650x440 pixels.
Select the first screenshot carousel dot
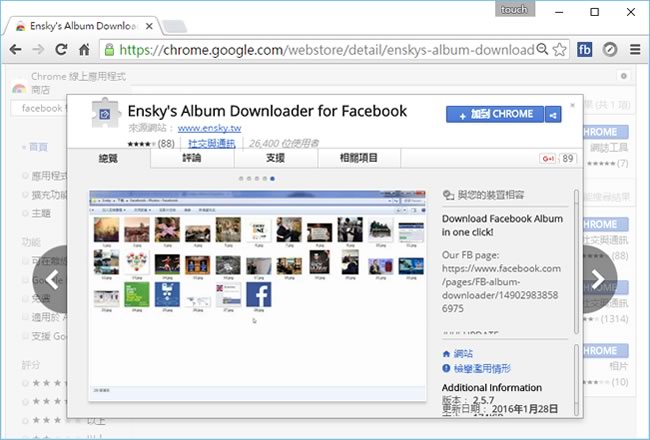point(241,179)
